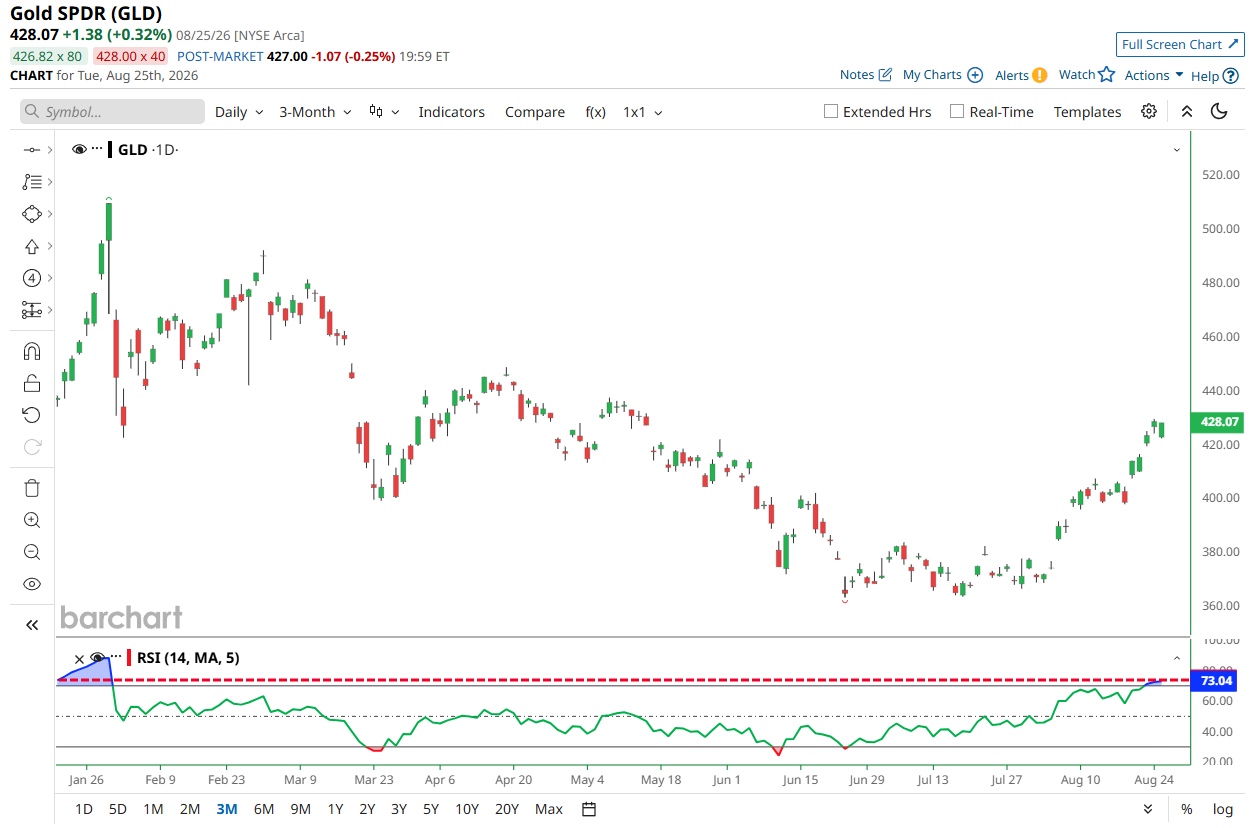The width and height of the screenshot is (1254, 828).
Task: Open the custom date range calendar
Action: 589,809
